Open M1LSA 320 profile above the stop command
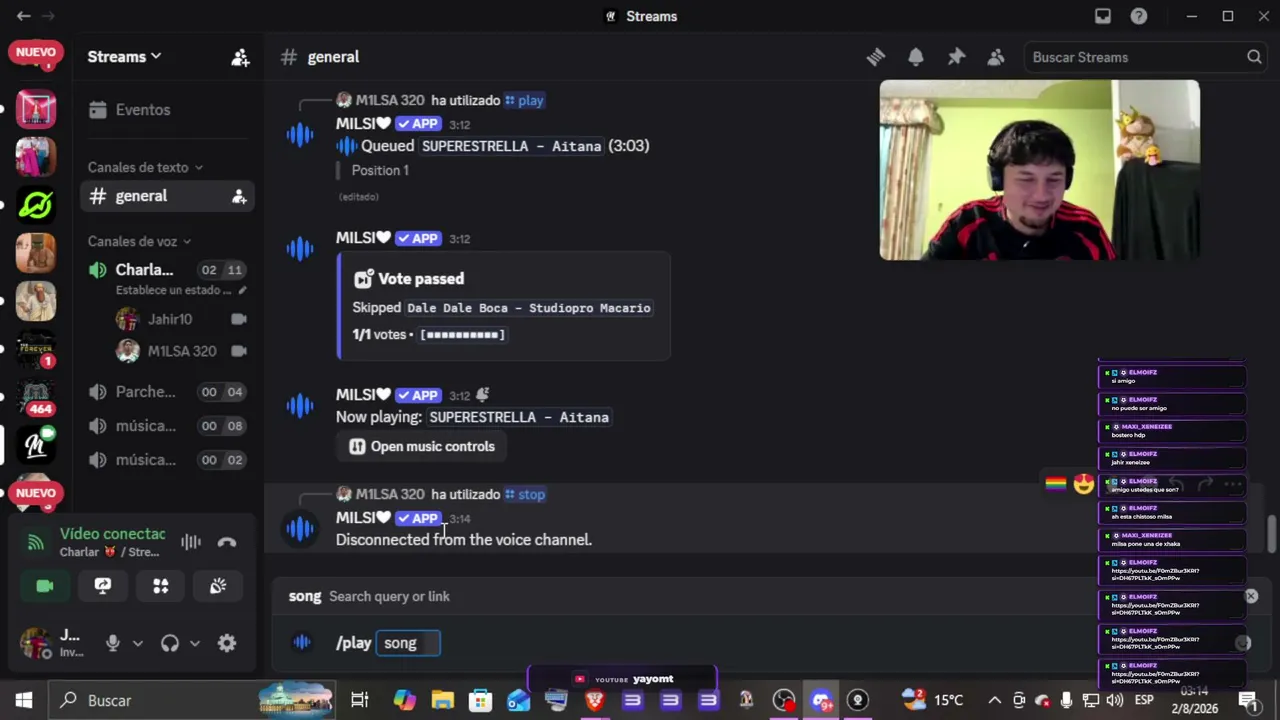This screenshot has width=1280, height=720. (389, 494)
